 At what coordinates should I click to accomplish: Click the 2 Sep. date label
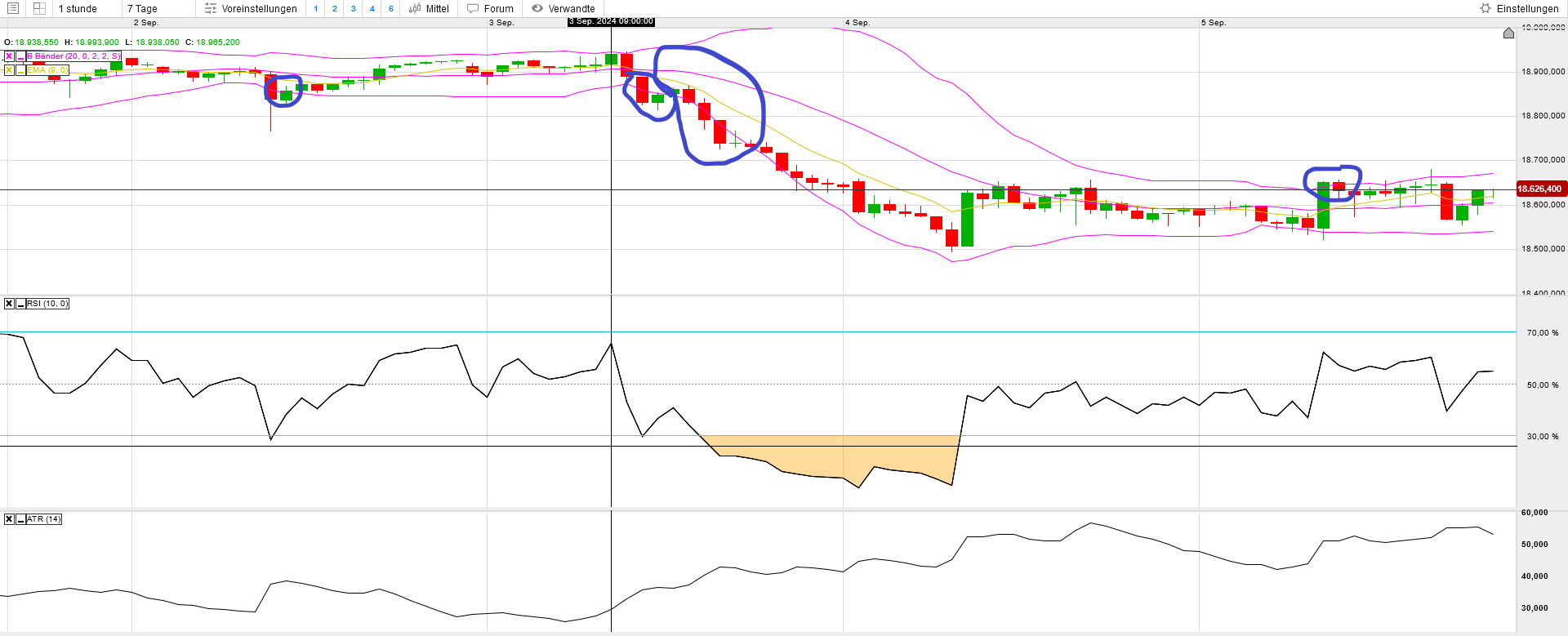146,23
